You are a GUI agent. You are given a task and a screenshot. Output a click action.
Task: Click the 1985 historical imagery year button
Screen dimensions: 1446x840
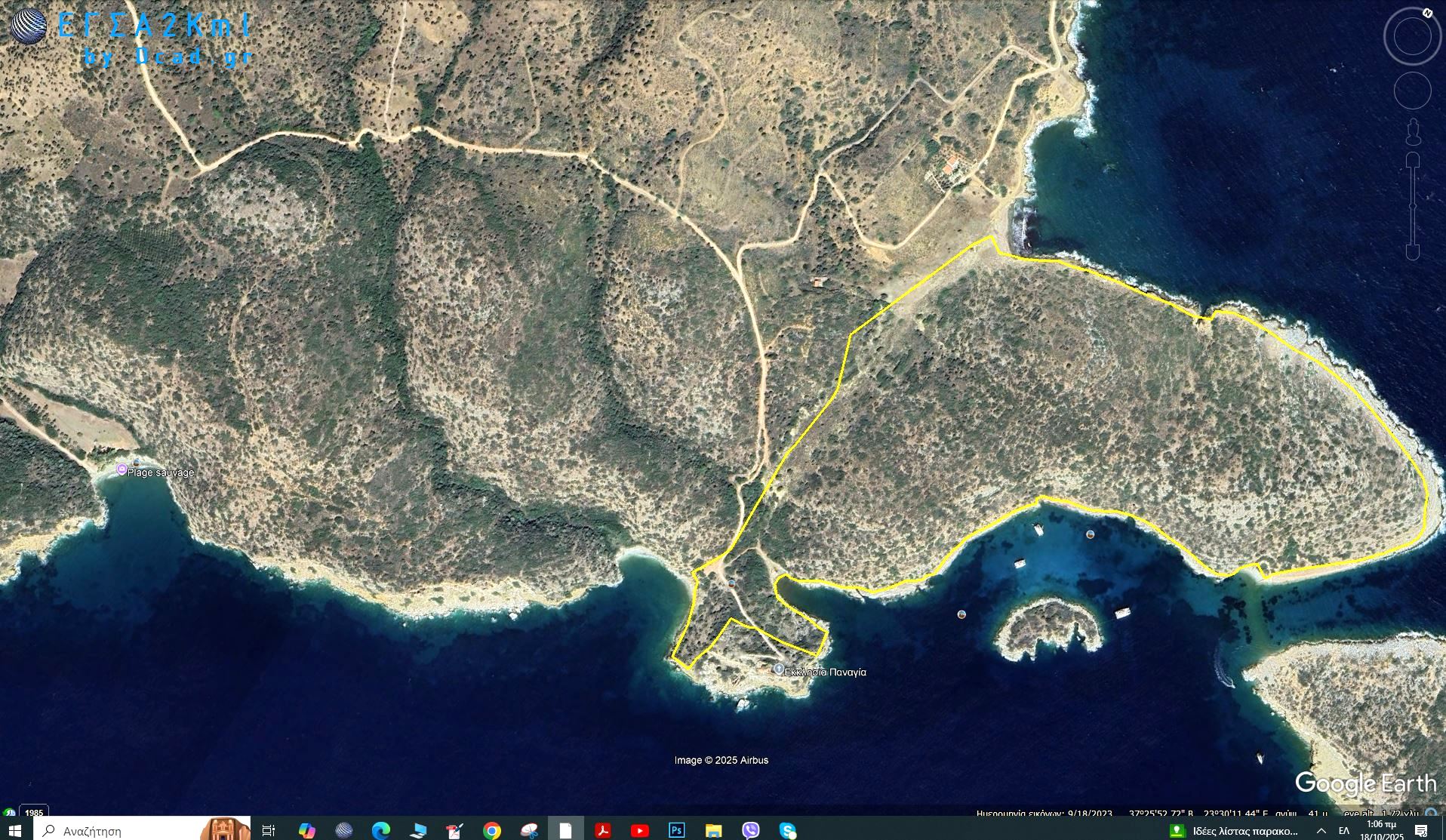tap(34, 813)
